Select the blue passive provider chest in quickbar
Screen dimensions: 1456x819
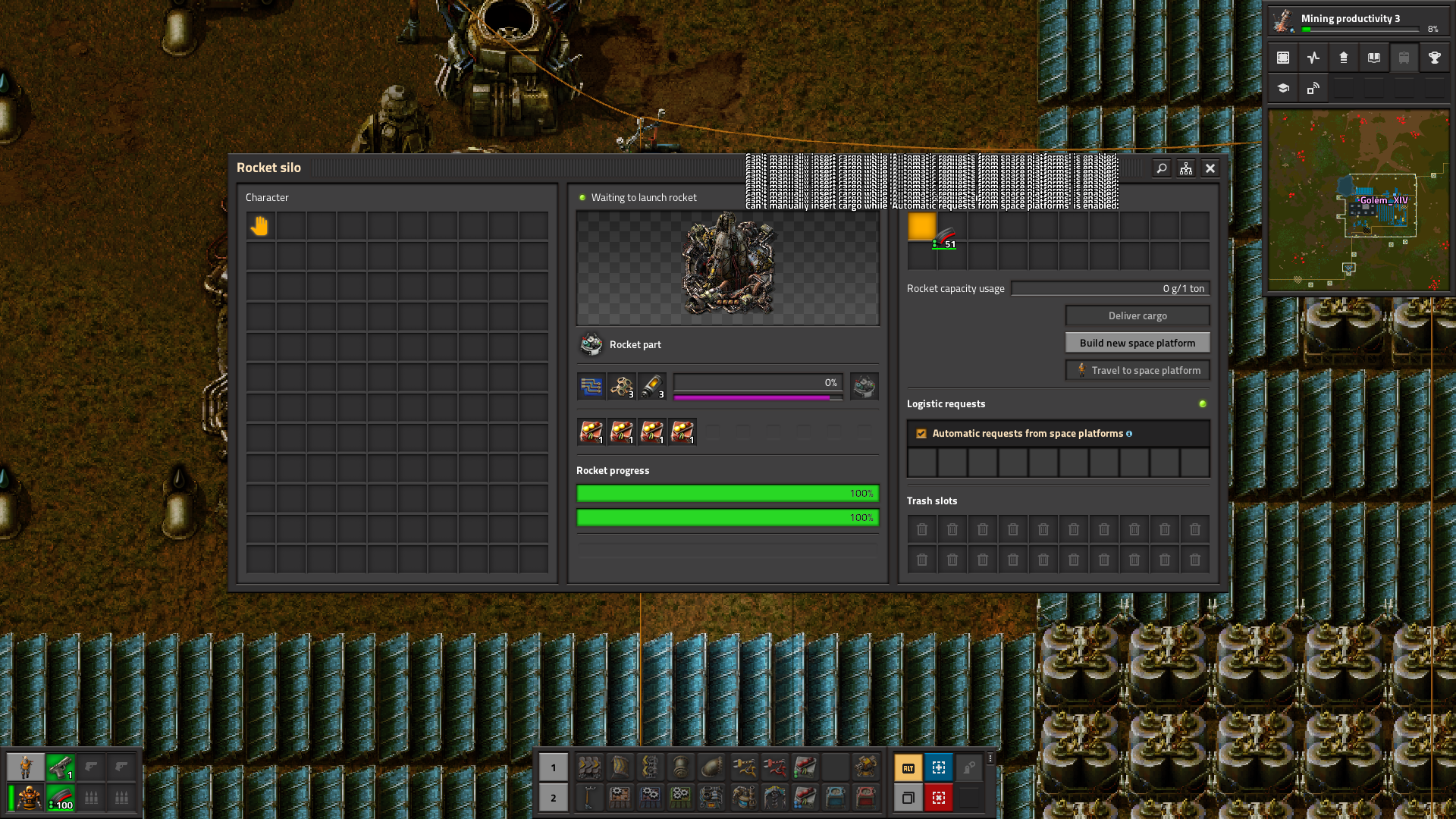pos(836,798)
